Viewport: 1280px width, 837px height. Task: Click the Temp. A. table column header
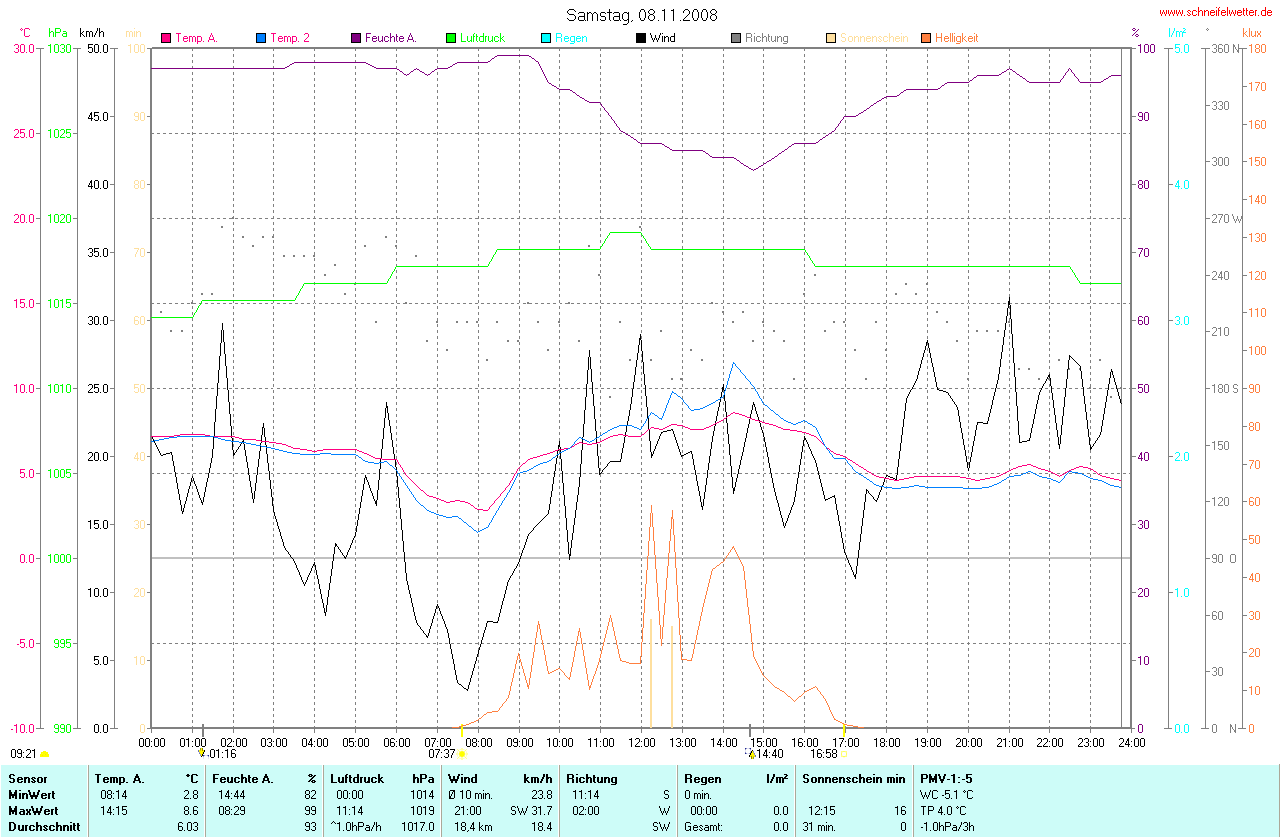[119, 778]
